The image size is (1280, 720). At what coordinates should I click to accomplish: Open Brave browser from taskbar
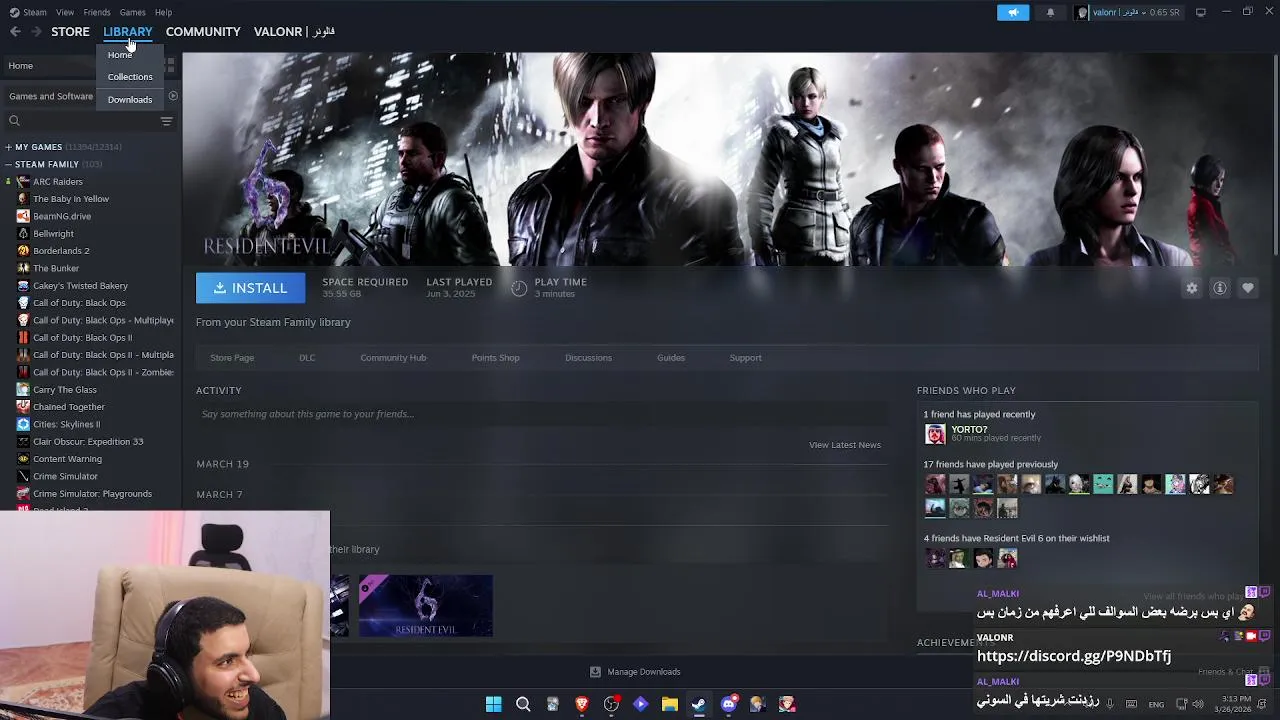point(582,704)
